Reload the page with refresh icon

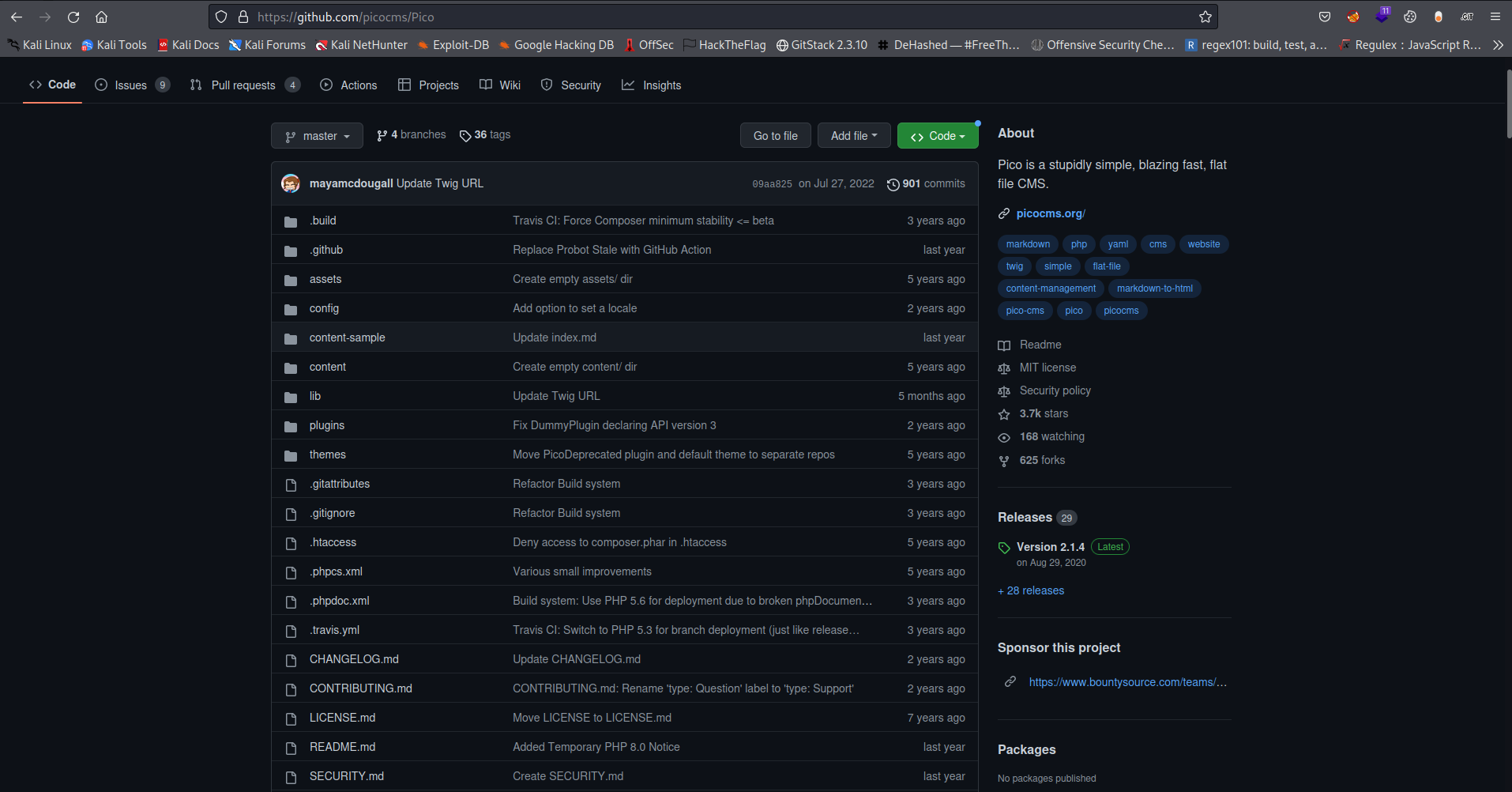point(73,17)
